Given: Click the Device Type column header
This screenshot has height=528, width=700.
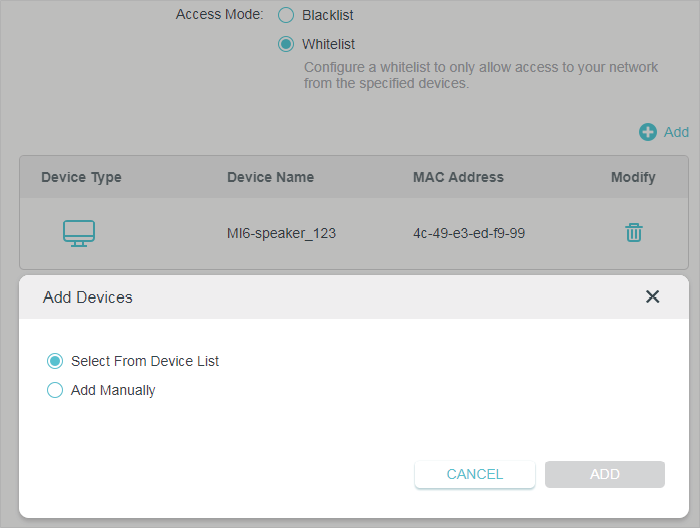Looking at the screenshot, I should click(81, 177).
